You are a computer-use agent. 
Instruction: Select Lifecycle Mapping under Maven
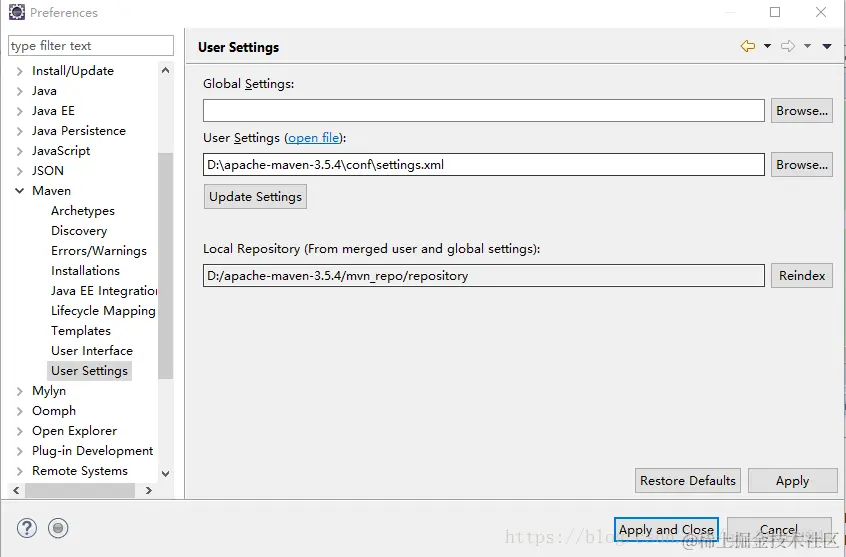[103, 311]
